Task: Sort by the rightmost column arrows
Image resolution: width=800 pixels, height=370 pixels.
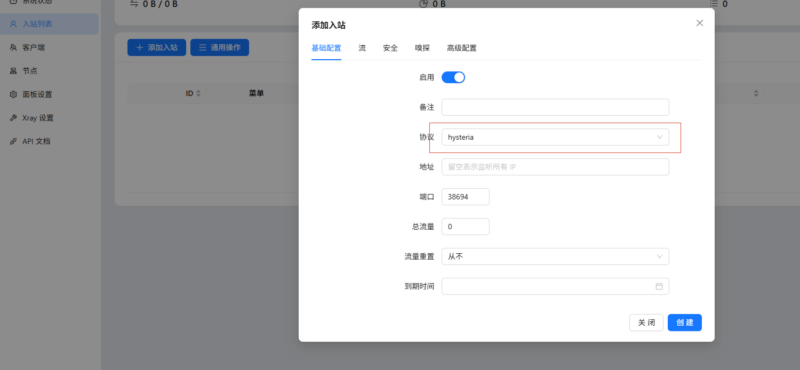Action: (x=757, y=94)
